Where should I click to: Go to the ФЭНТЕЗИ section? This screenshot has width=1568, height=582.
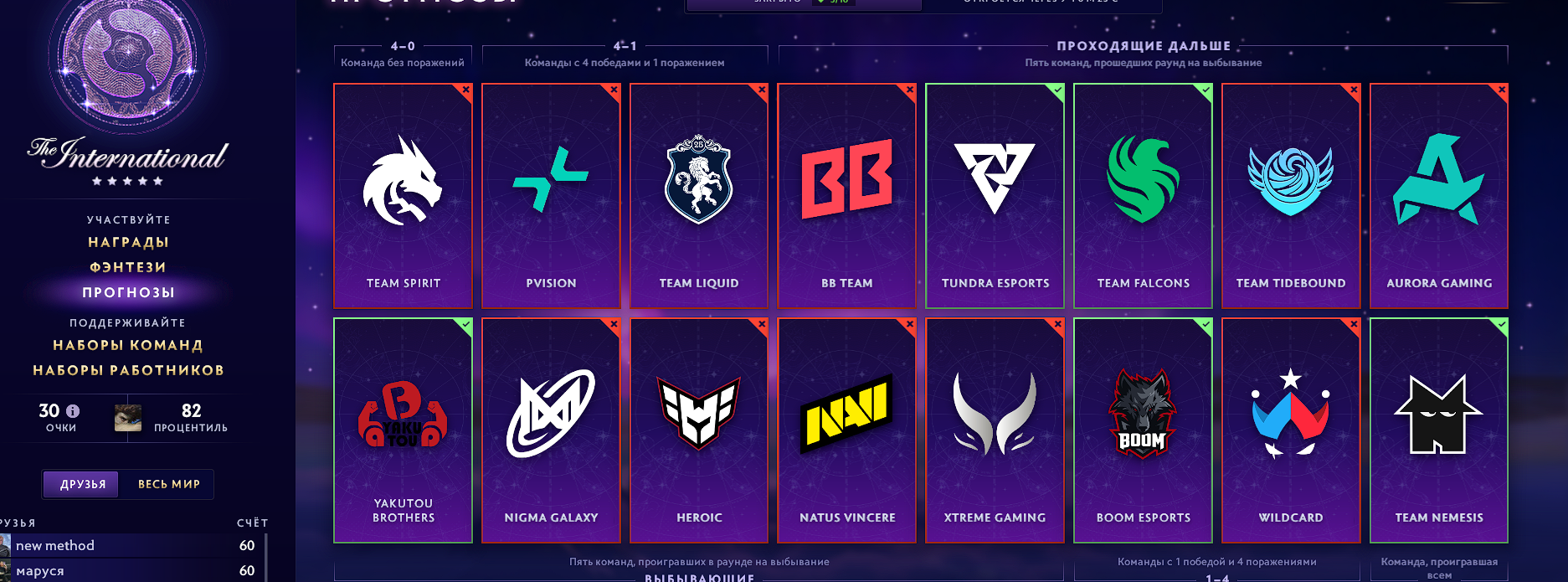click(128, 267)
